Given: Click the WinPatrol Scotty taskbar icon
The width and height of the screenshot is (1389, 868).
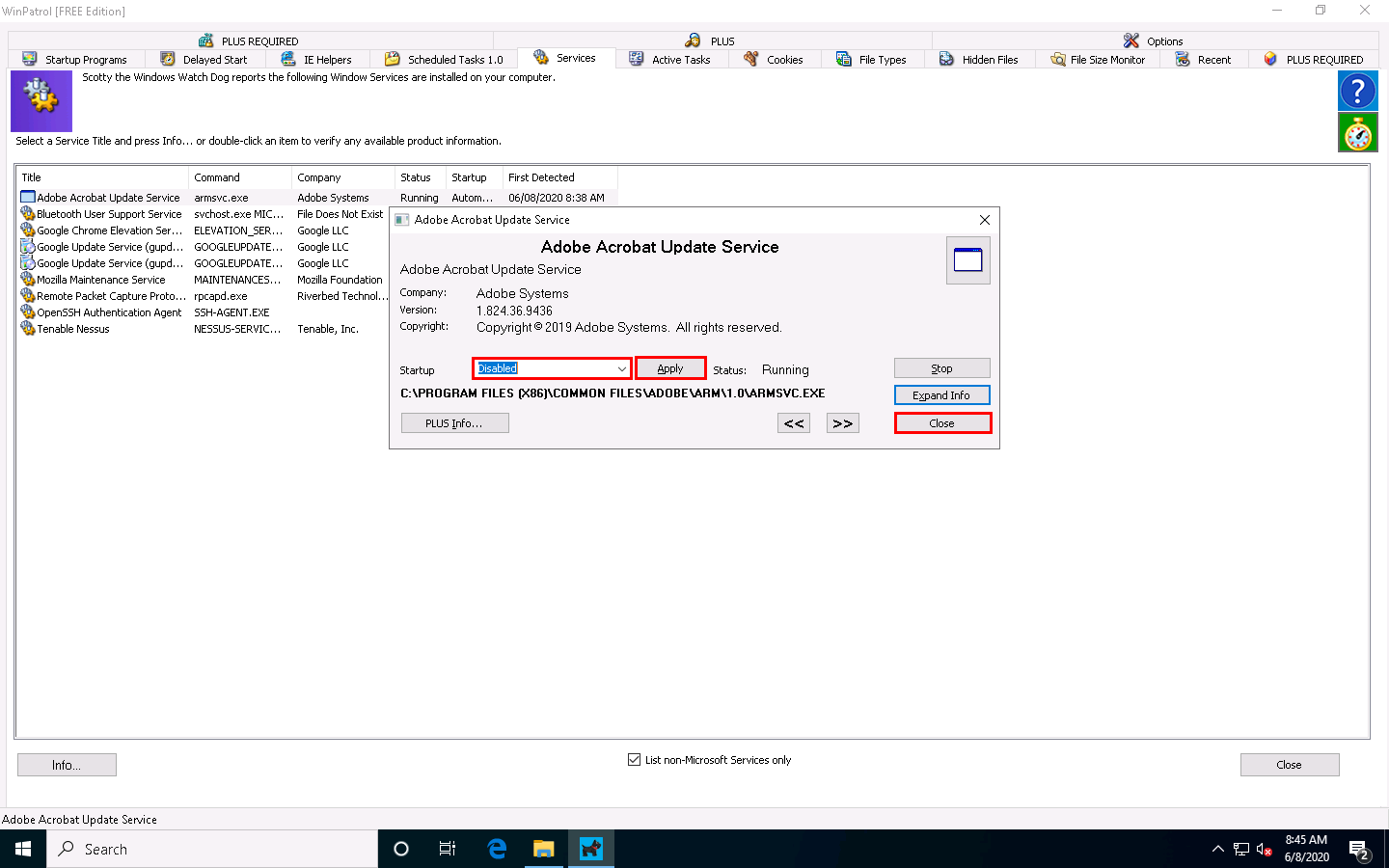Looking at the screenshot, I should tap(591, 849).
